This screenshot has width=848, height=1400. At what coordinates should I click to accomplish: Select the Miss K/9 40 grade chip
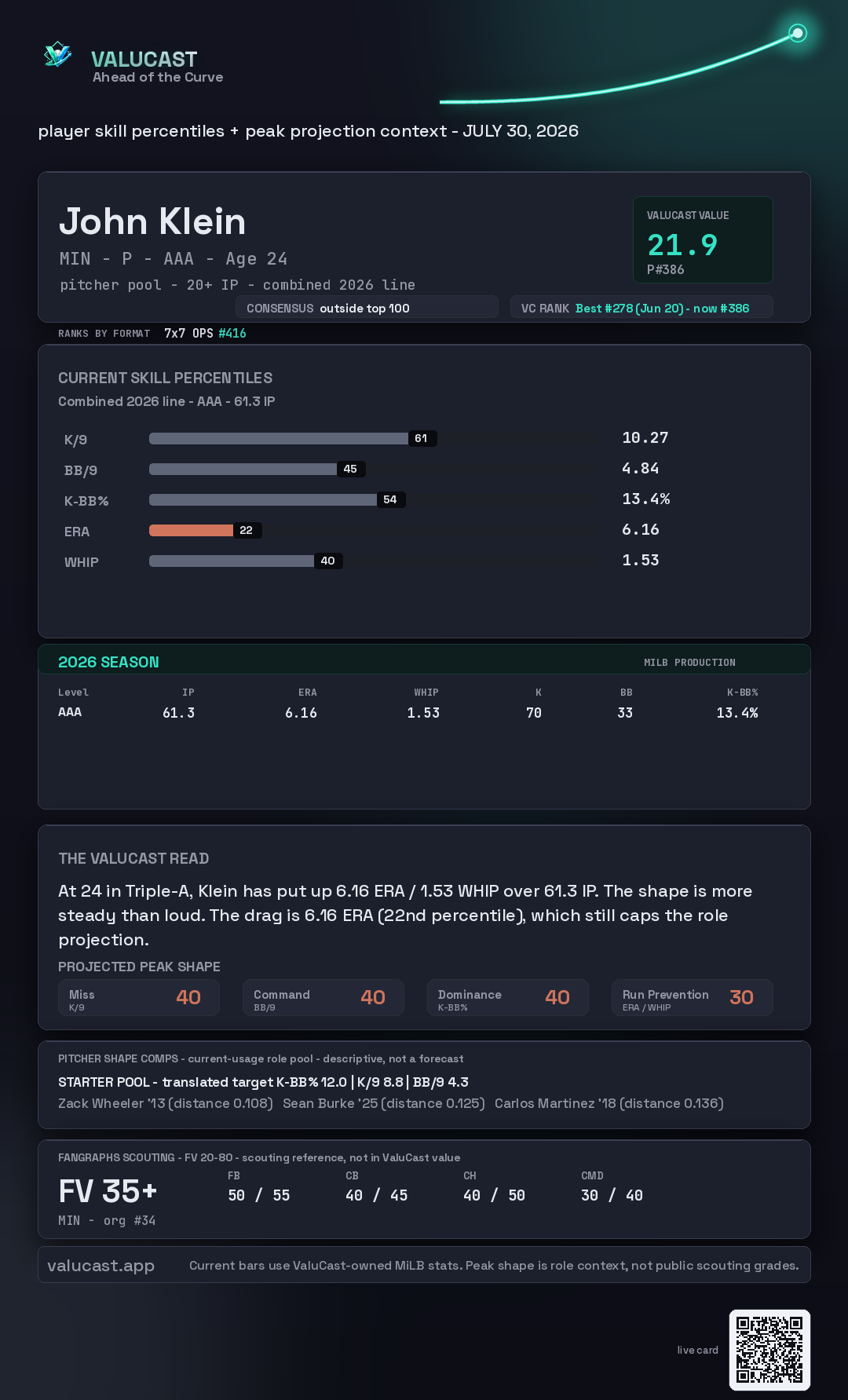coord(139,997)
